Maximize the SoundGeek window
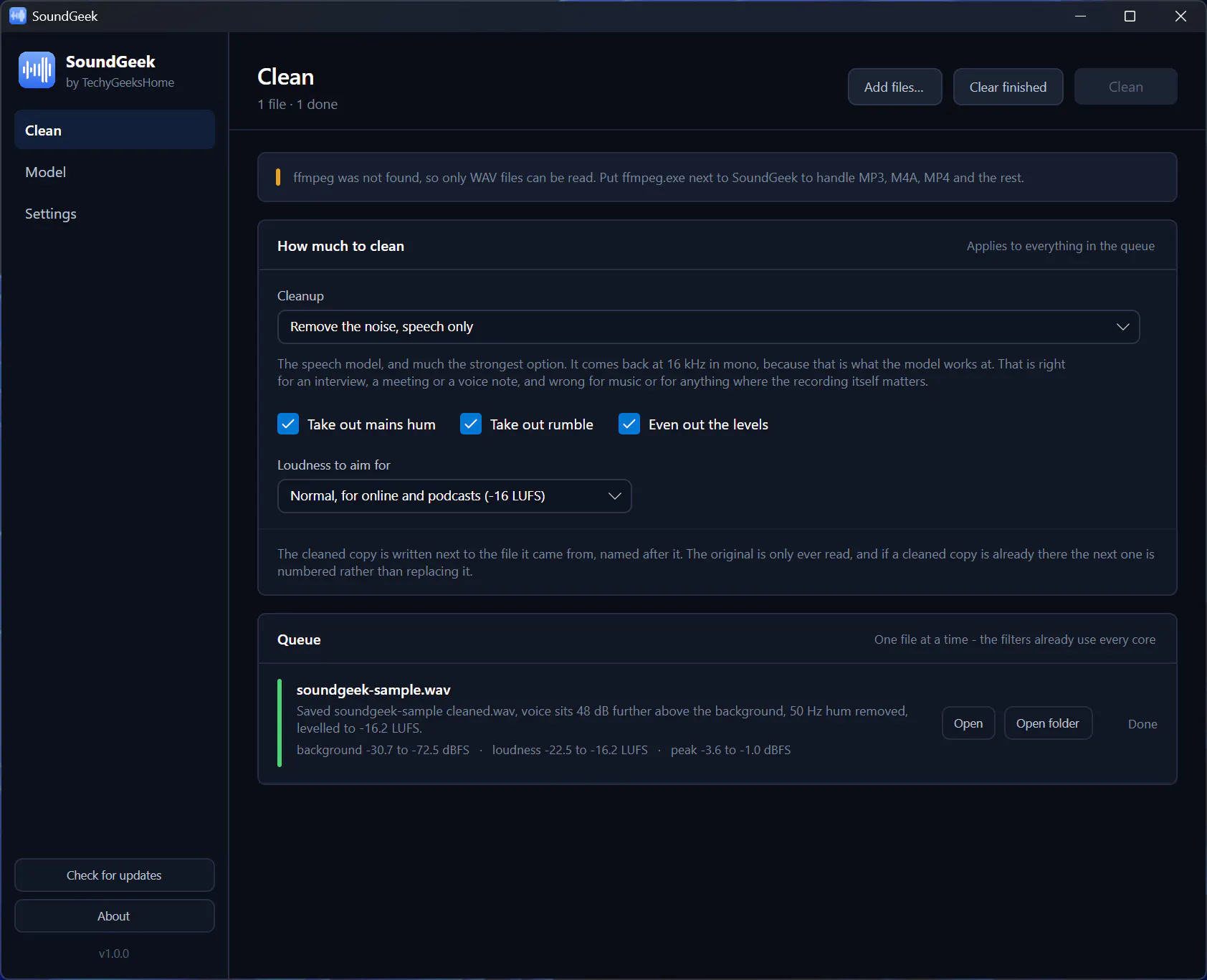This screenshot has height=980, width=1207. 1130,16
